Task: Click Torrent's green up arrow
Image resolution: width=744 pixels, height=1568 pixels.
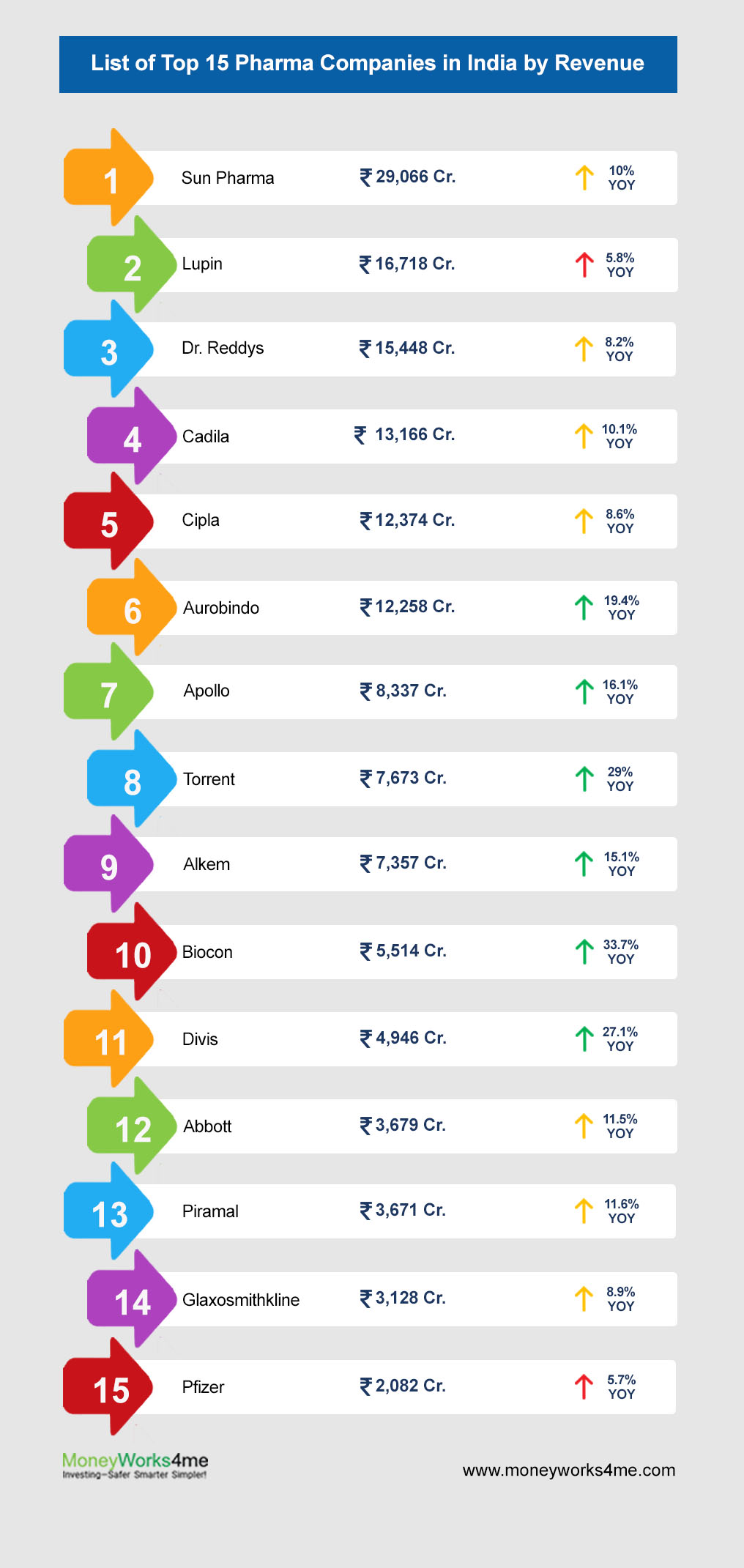Action: (584, 779)
